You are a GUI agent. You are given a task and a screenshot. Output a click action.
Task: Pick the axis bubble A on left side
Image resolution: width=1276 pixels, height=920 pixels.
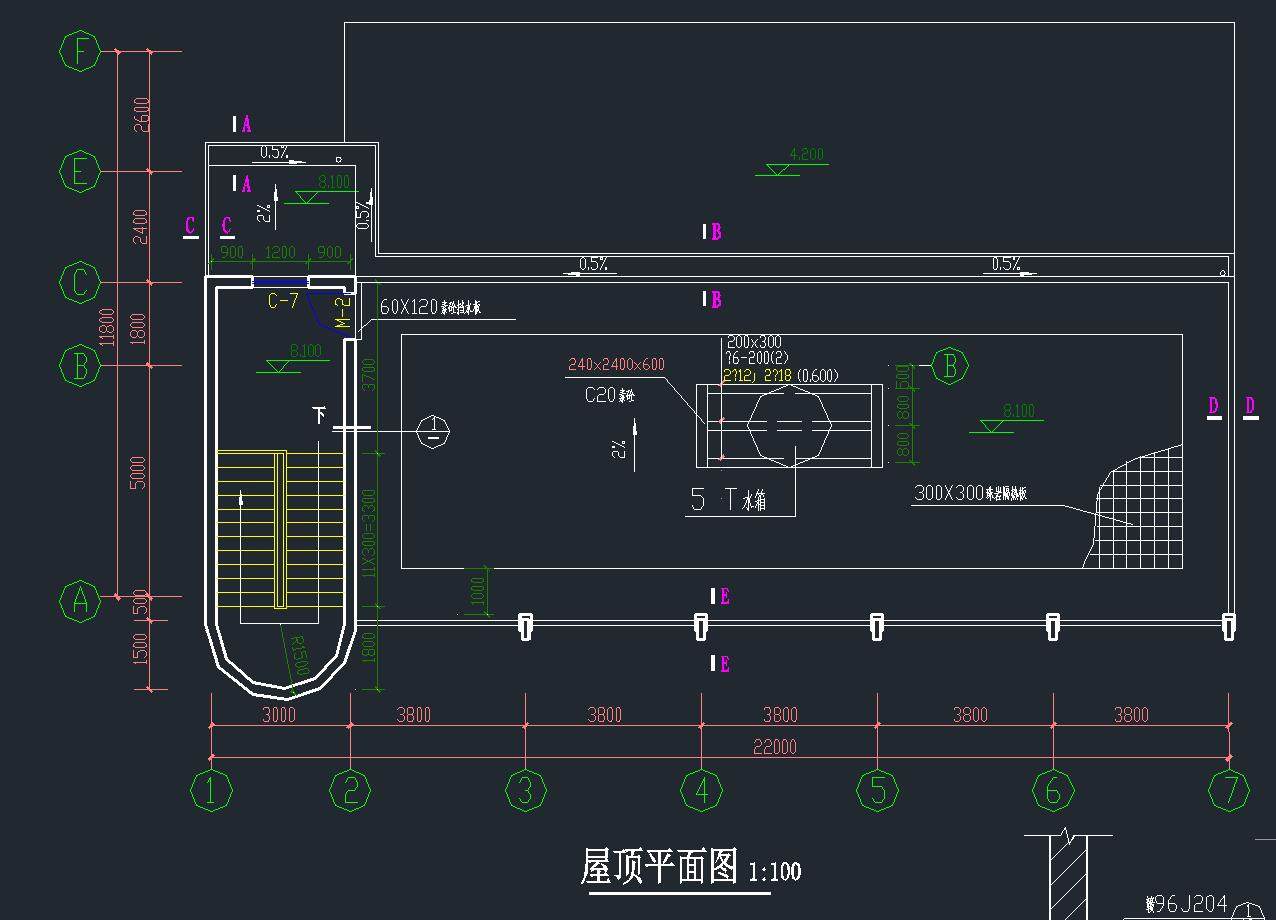click(x=80, y=602)
